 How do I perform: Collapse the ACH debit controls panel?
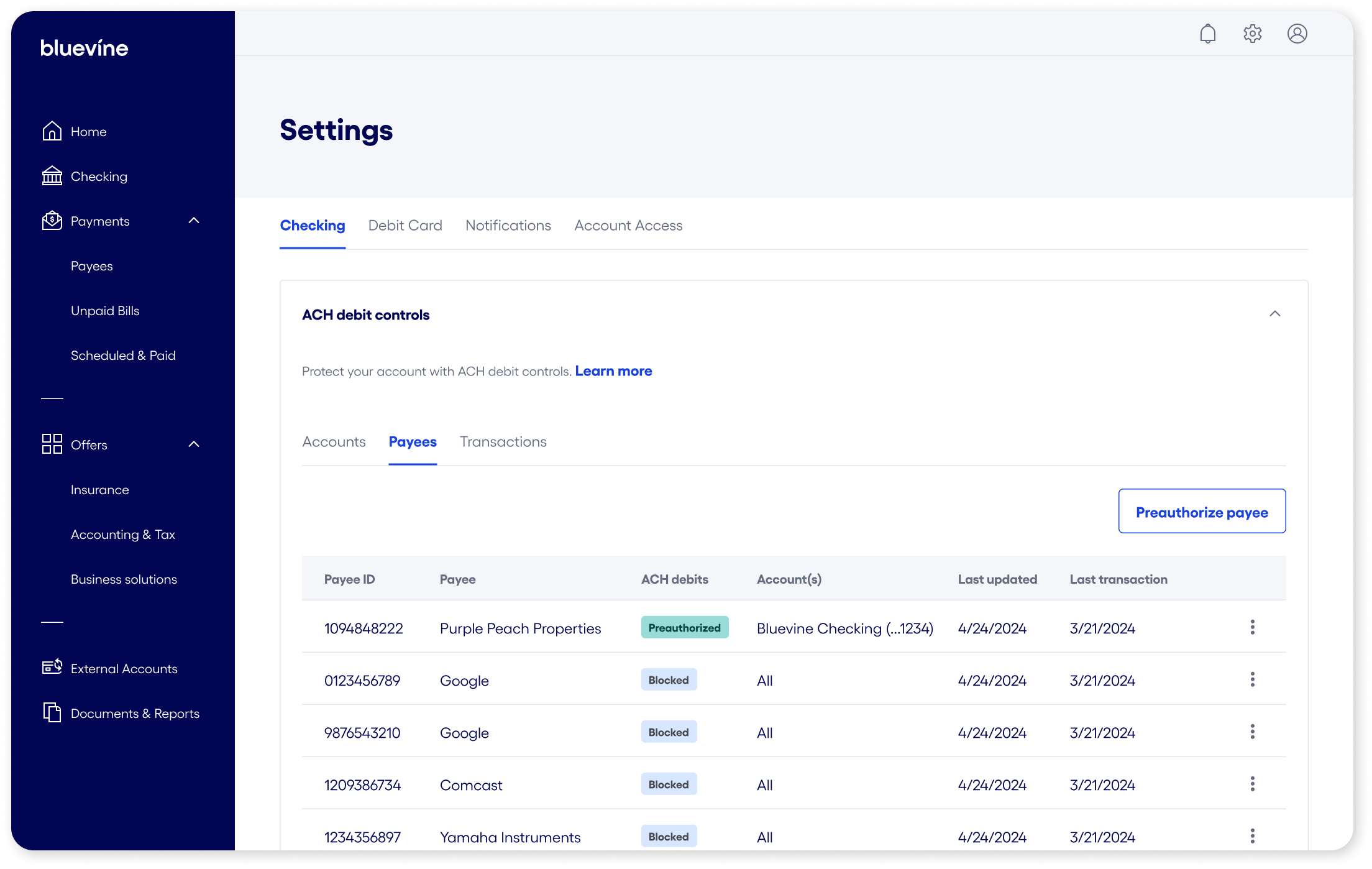click(1274, 314)
